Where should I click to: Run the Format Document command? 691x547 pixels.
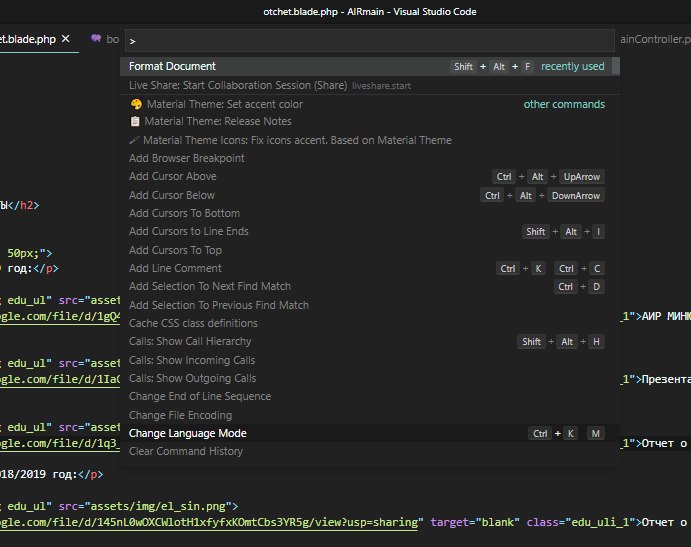pos(369,67)
